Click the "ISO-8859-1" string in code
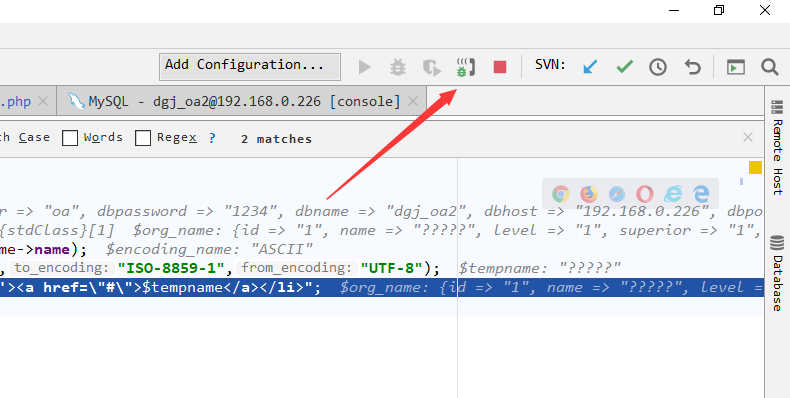The height and width of the screenshot is (398, 790). point(171,268)
